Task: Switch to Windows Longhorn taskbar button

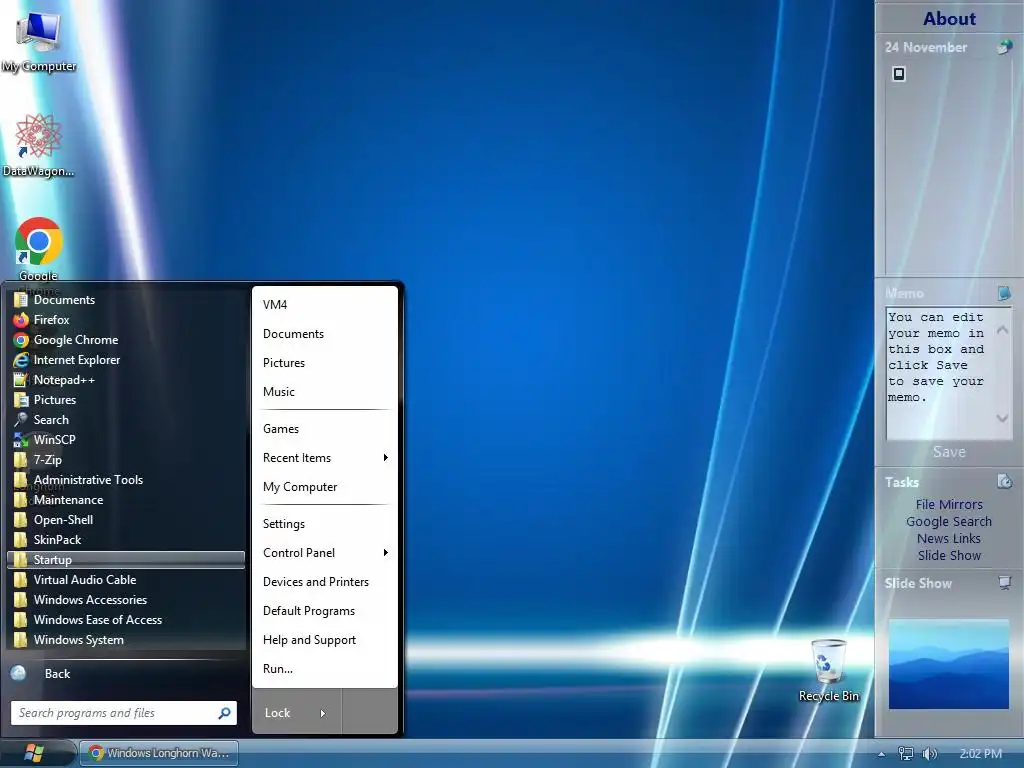Action: (x=159, y=753)
